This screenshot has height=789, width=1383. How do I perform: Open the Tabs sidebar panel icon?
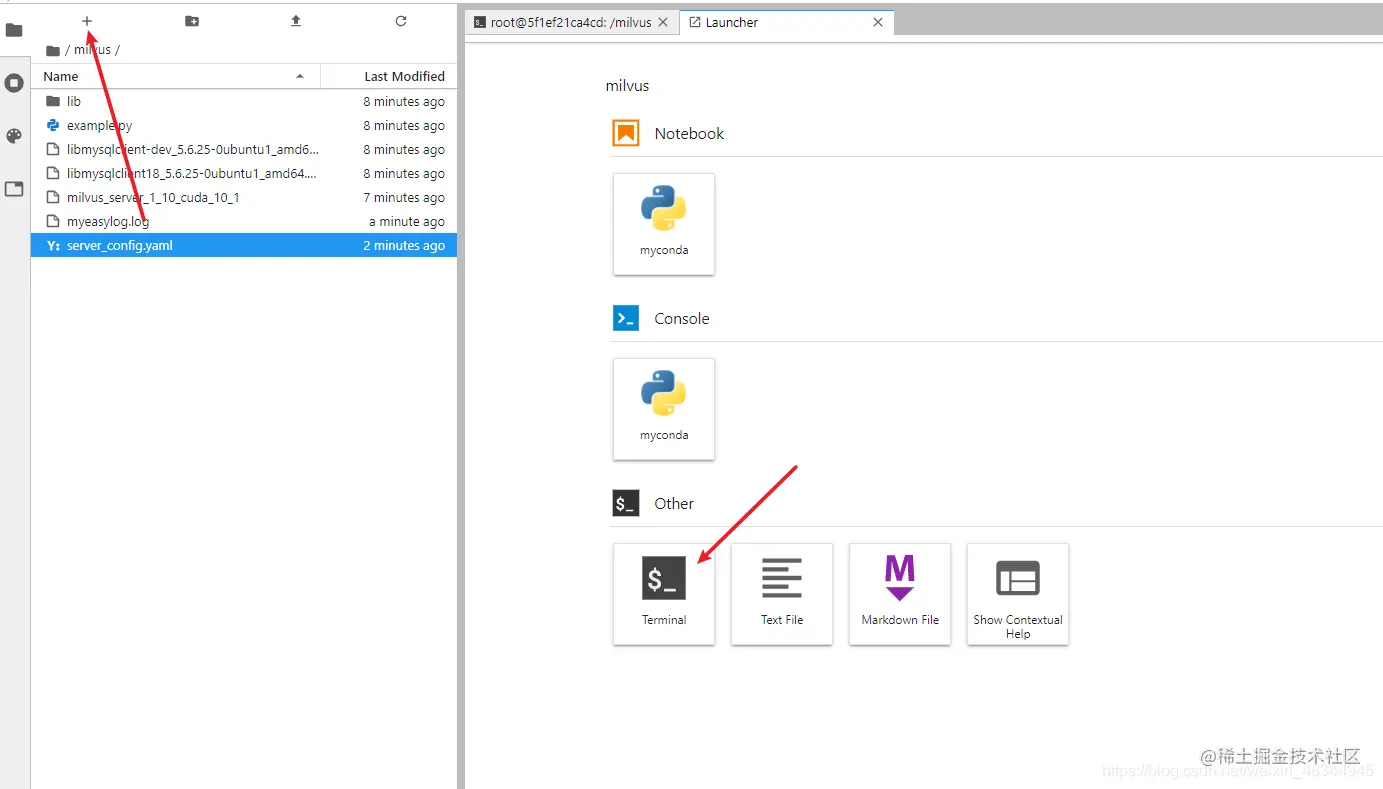point(14,189)
